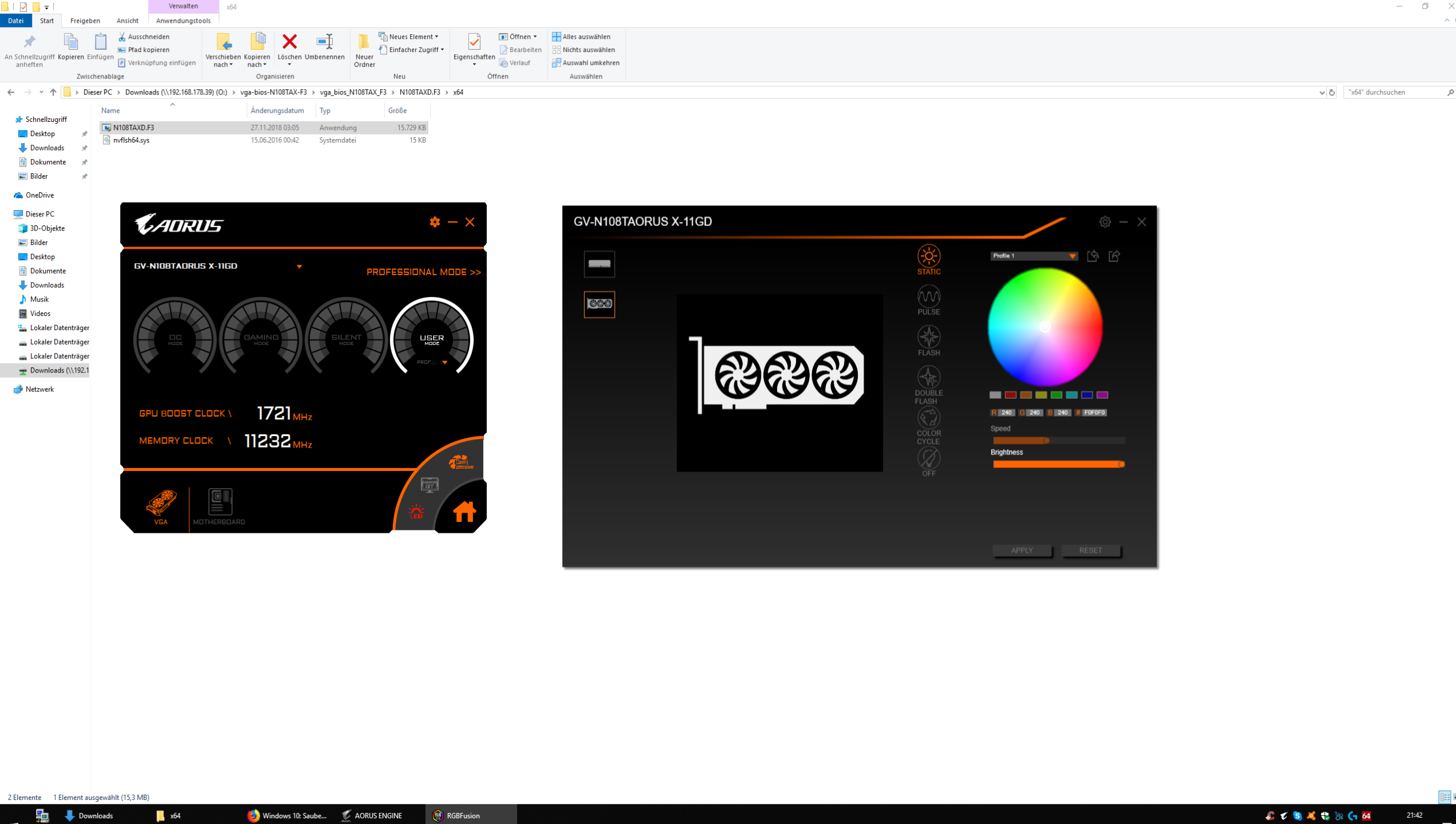Image resolution: width=1456 pixels, height=824 pixels.
Task: Open the Profile 1 dropdown
Action: [x=1033, y=256]
